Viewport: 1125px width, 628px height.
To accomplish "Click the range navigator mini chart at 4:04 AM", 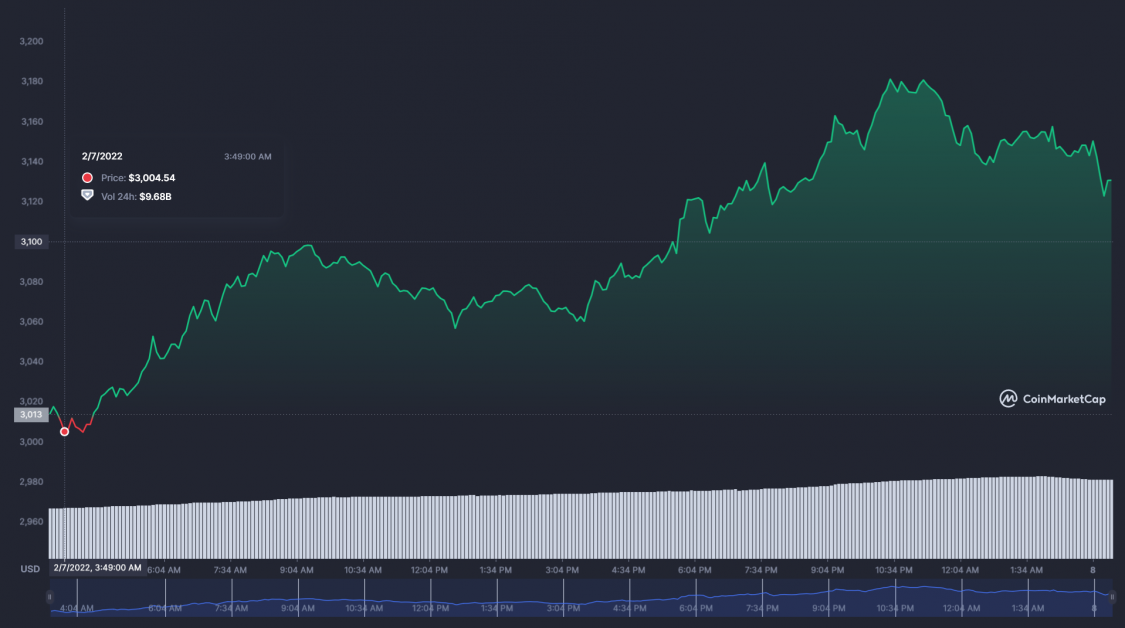I will pyautogui.click(x=77, y=608).
